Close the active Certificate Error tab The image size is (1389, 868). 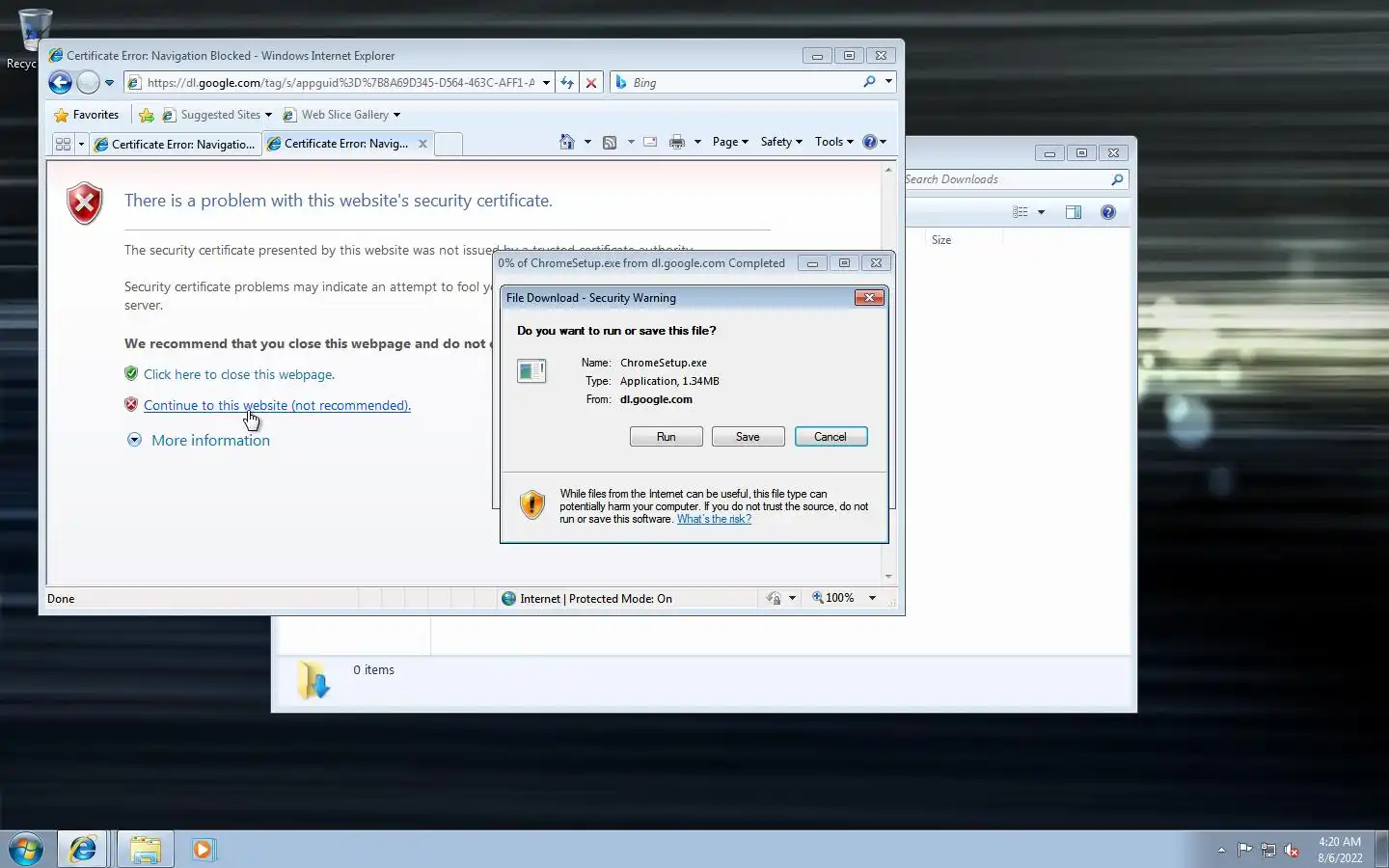(x=422, y=144)
